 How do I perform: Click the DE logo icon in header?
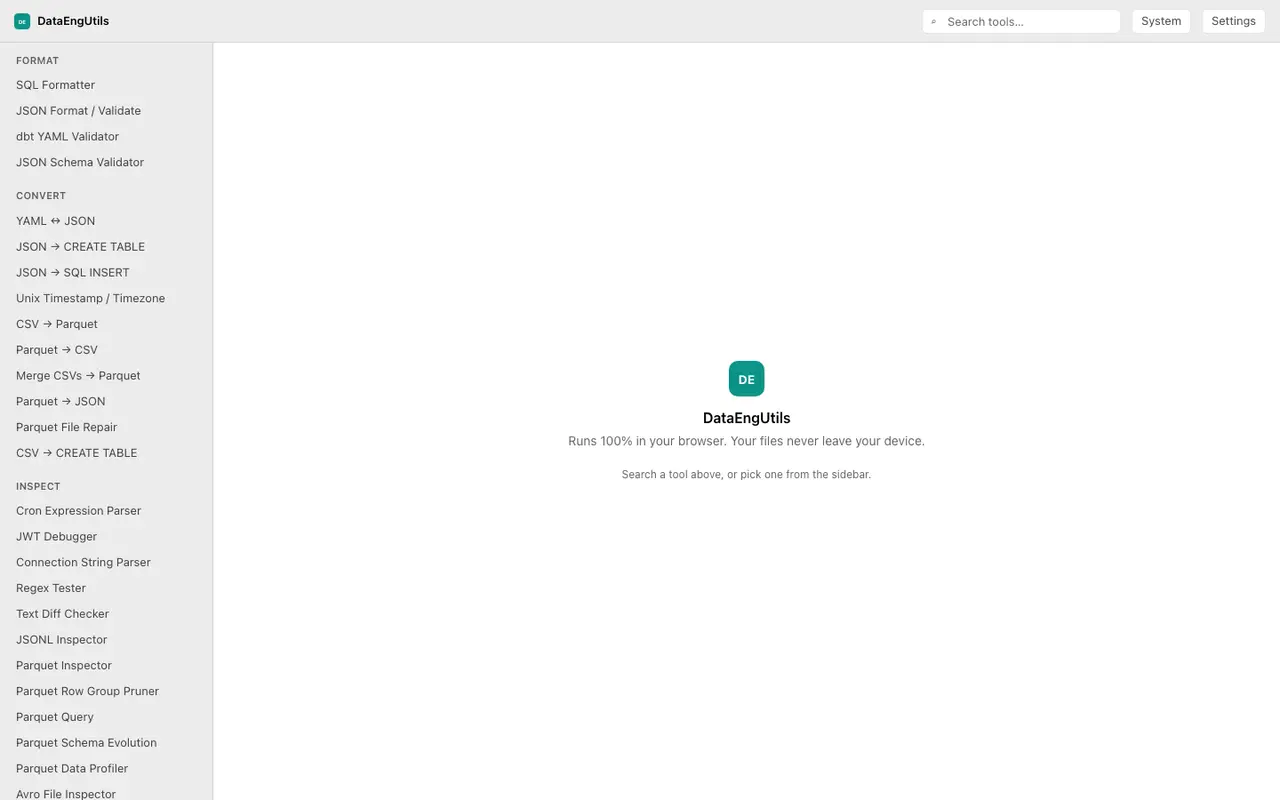[x=22, y=21]
